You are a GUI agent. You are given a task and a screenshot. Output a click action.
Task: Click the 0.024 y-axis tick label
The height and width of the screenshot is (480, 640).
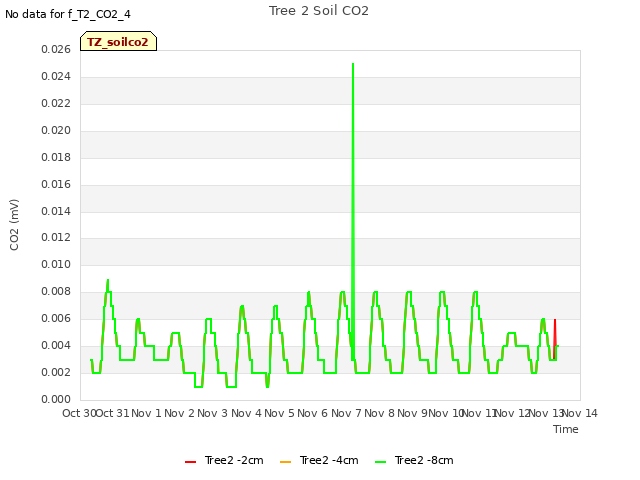point(56,76)
